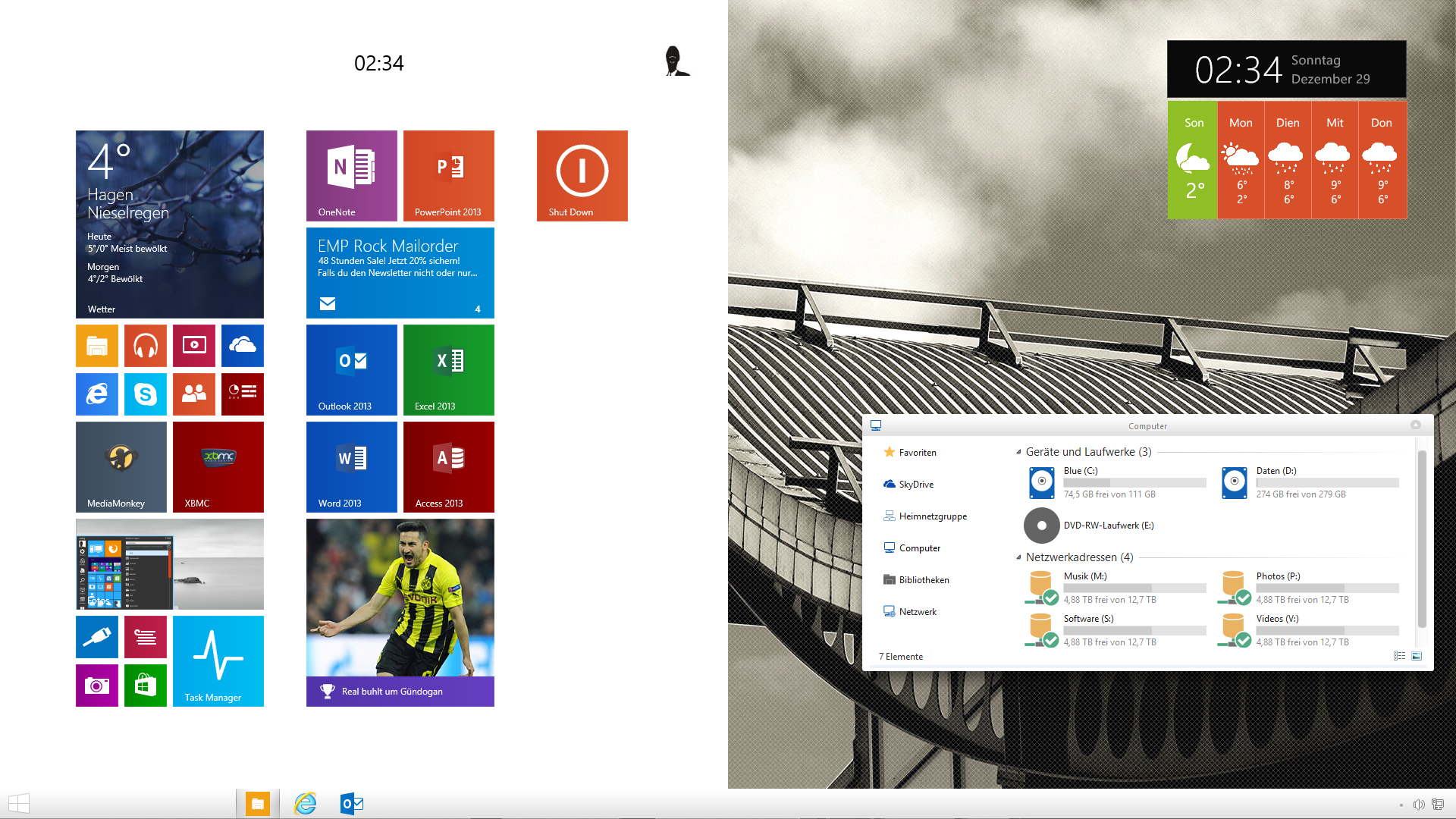Viewport: 1456px width, 819px height.
Task: Launch the Access 2013 tile
Action: coord(448,466)
